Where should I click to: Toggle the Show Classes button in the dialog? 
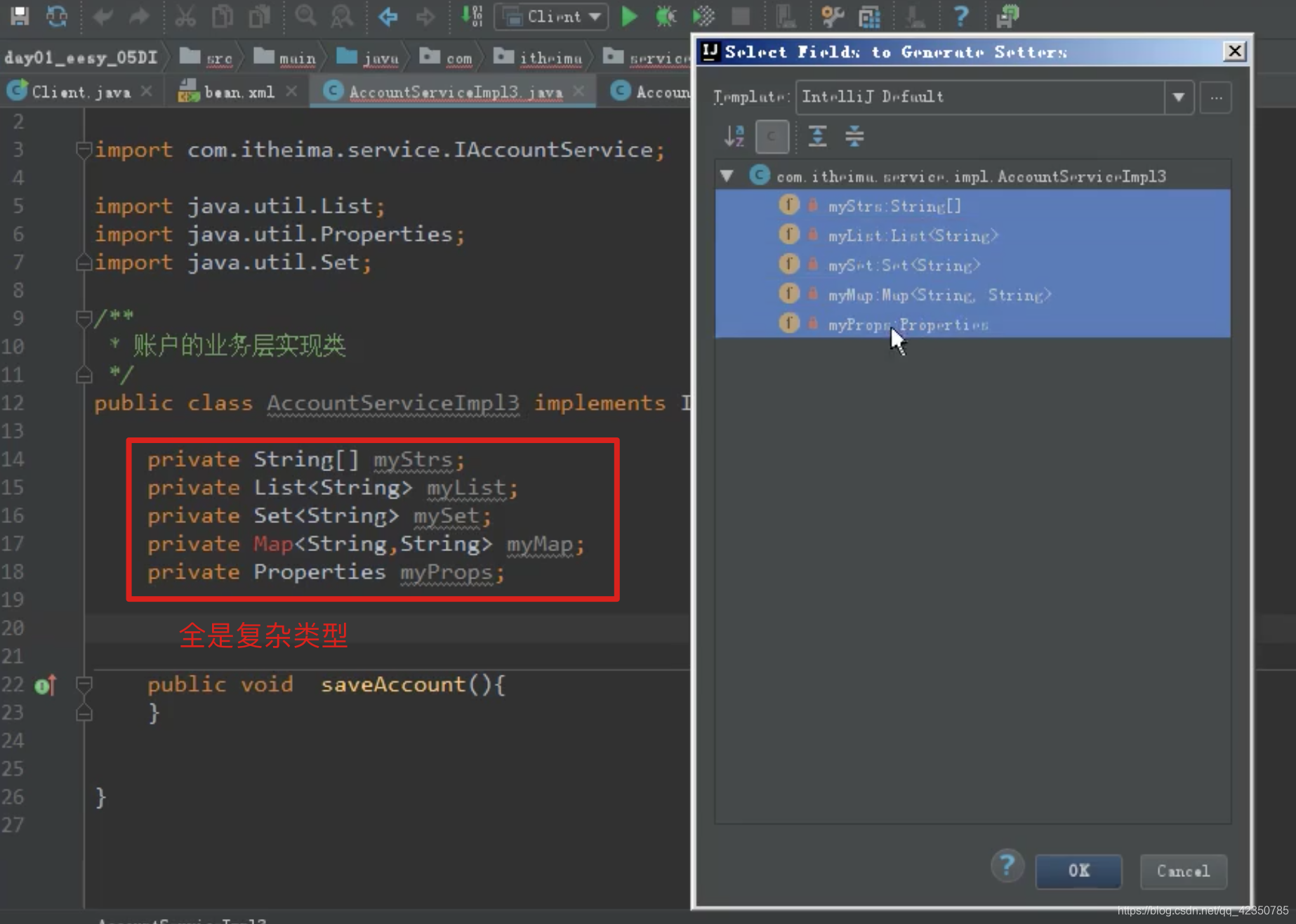pyautogui.click(x=772, y=136)
